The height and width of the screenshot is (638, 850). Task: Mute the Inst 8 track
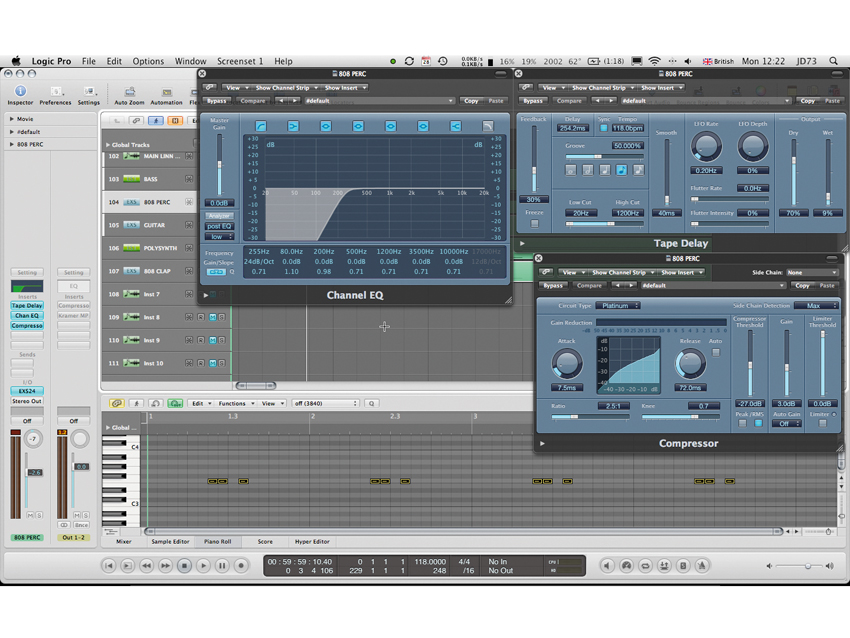[212, 317]
